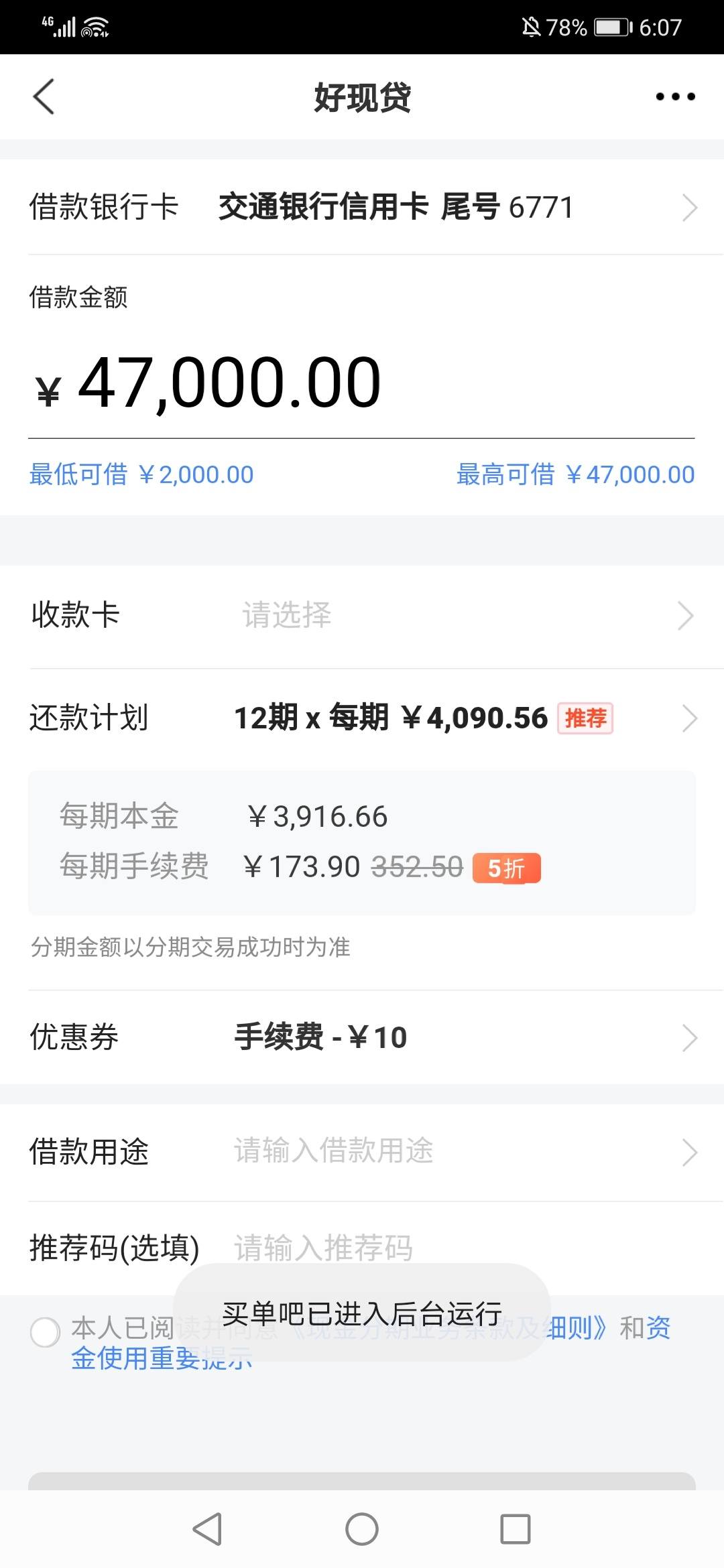This screenshot has width=724, height=1568.
Task: Expand 借款银行卡 card selection chevron
Action: tap(689, 207)
